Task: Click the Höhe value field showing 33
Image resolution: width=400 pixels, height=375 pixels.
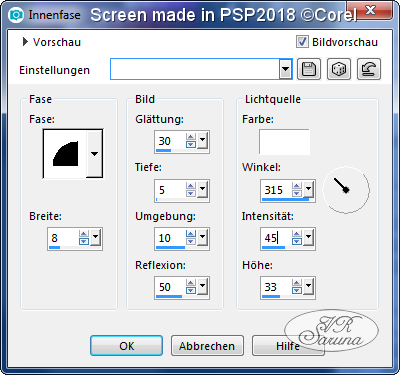Action: point(276,287)
